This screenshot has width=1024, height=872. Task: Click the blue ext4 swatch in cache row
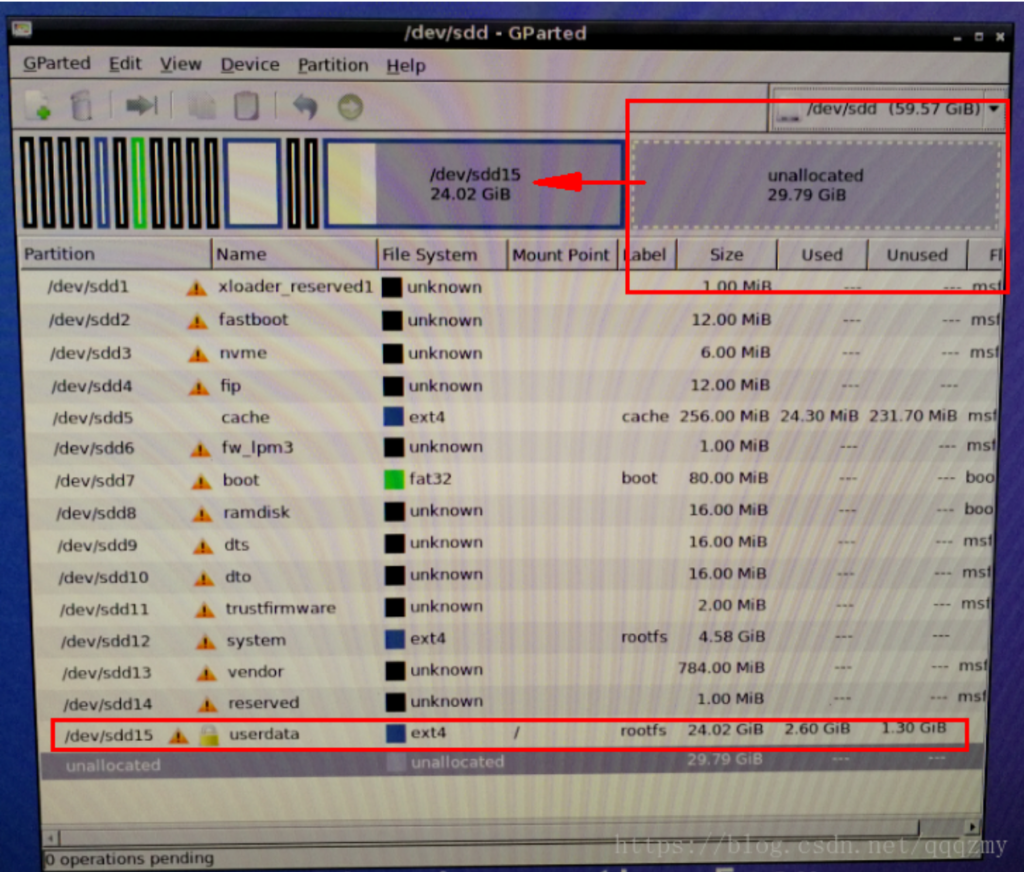coord(393,417)
